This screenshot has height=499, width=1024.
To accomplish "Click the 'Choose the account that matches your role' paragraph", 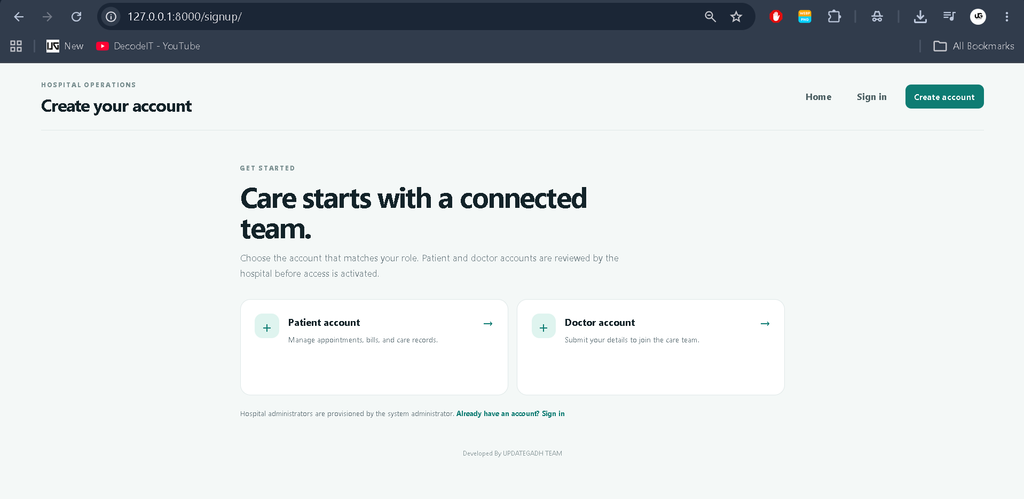I will pos(429,266).
